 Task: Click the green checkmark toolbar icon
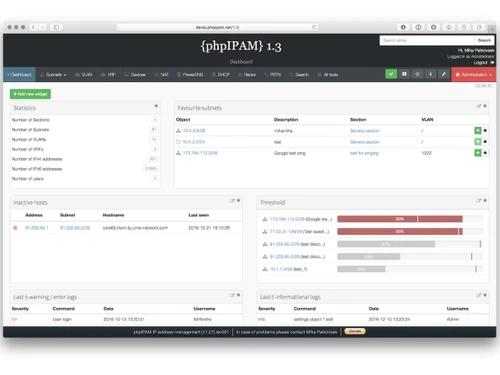click(391, 74)
